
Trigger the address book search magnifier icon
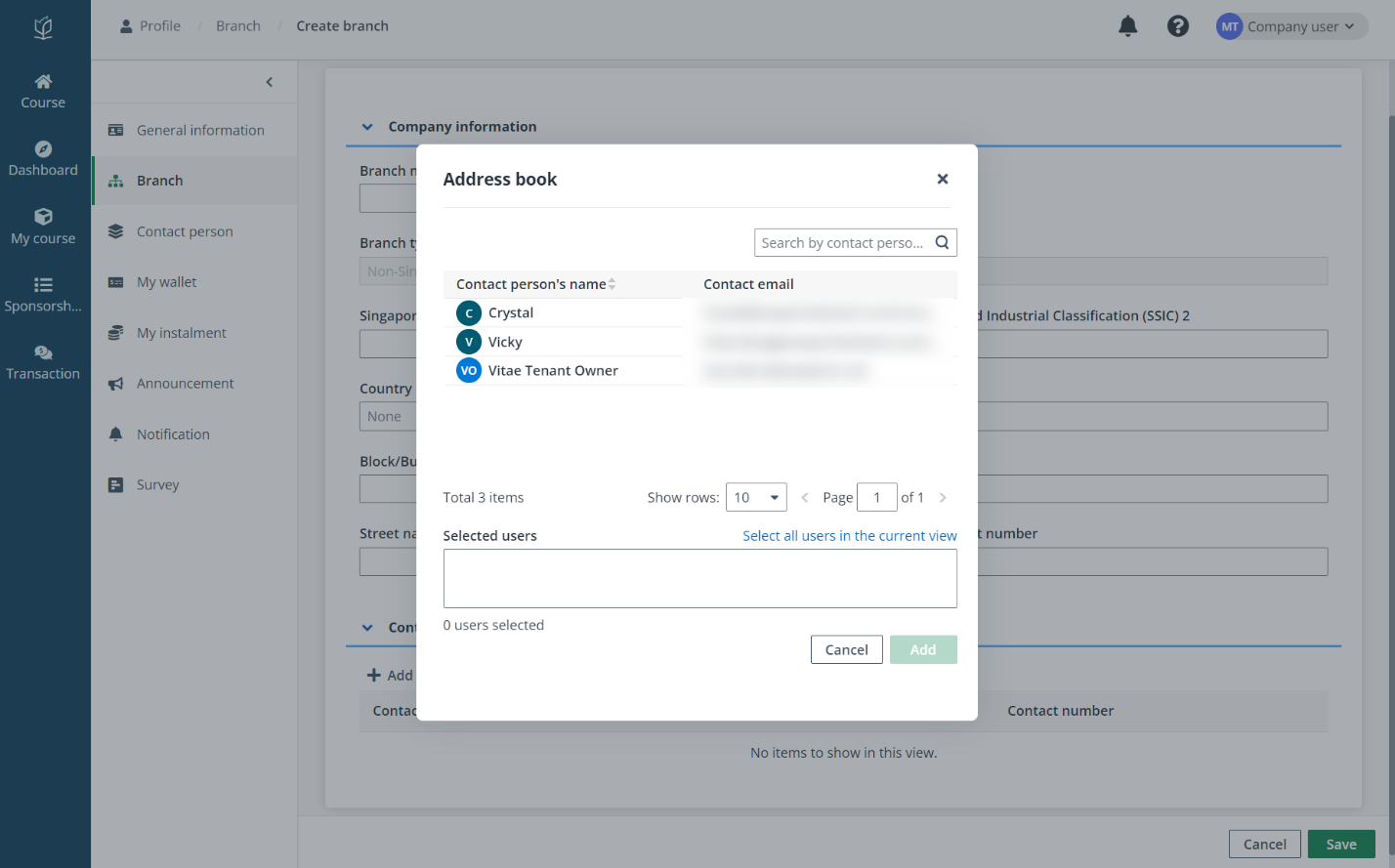[x=942, y=242]
